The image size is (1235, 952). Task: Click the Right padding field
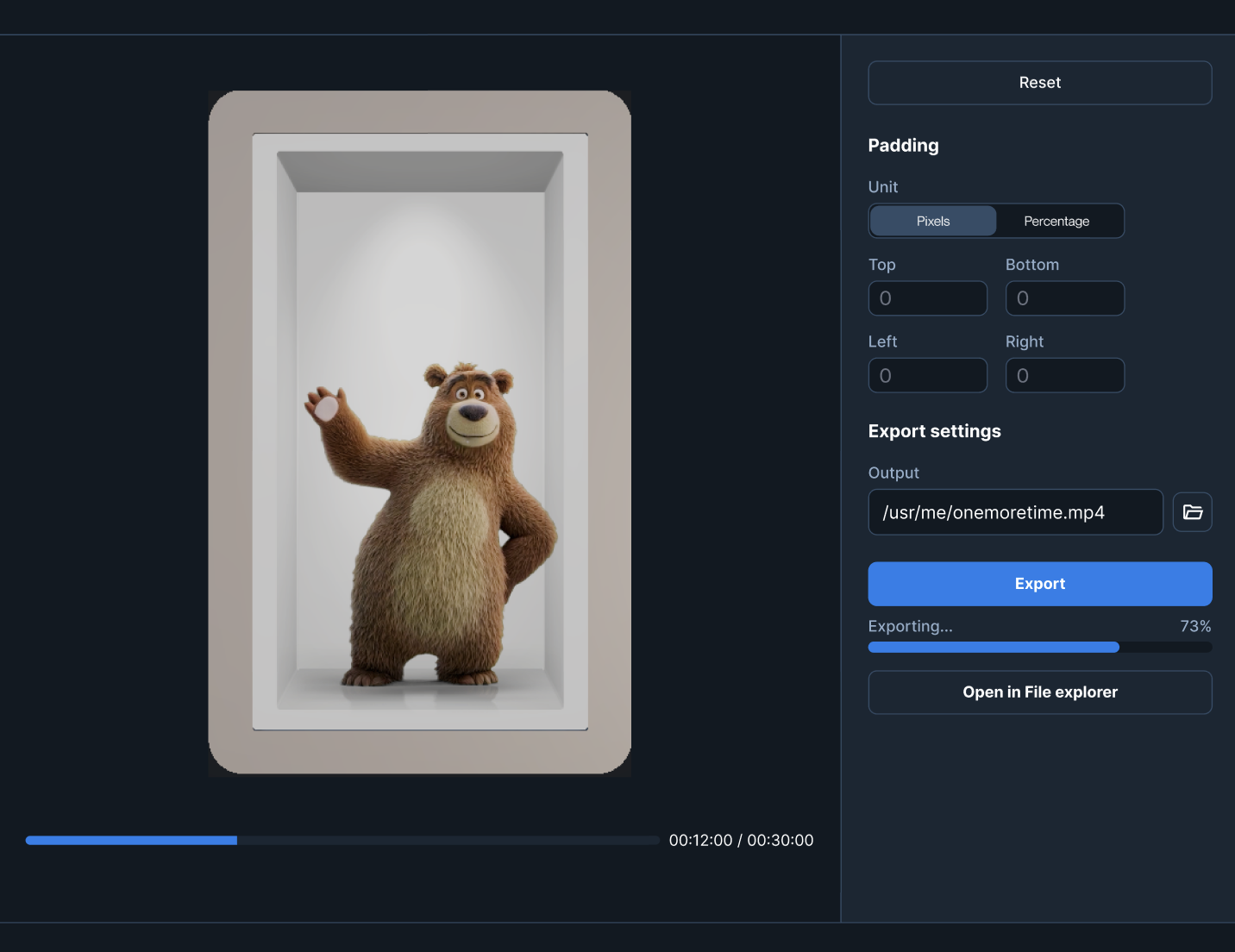(1064, 375)
